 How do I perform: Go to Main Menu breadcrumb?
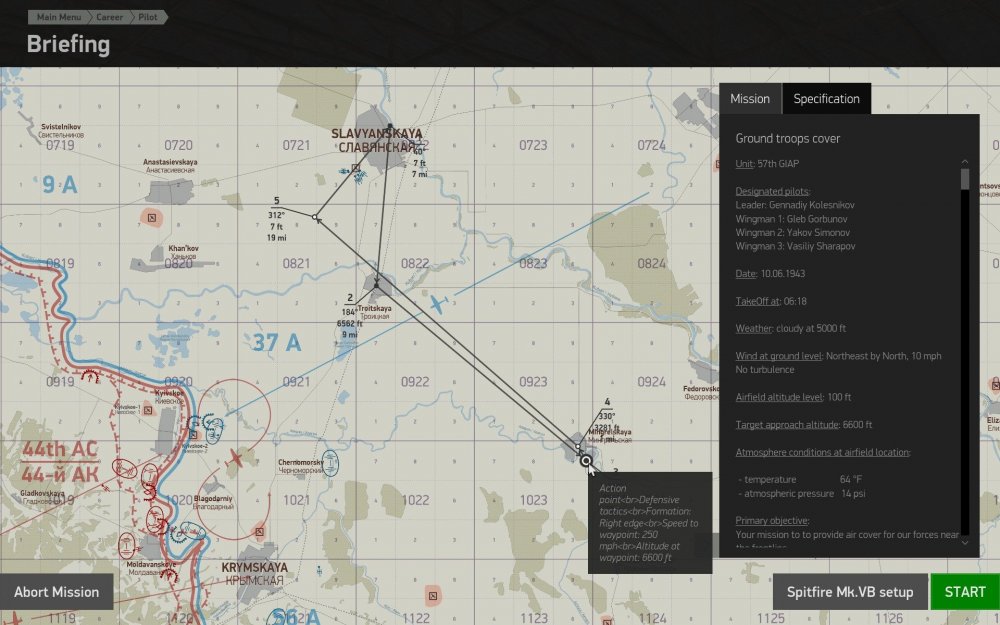tap(59, 17)
